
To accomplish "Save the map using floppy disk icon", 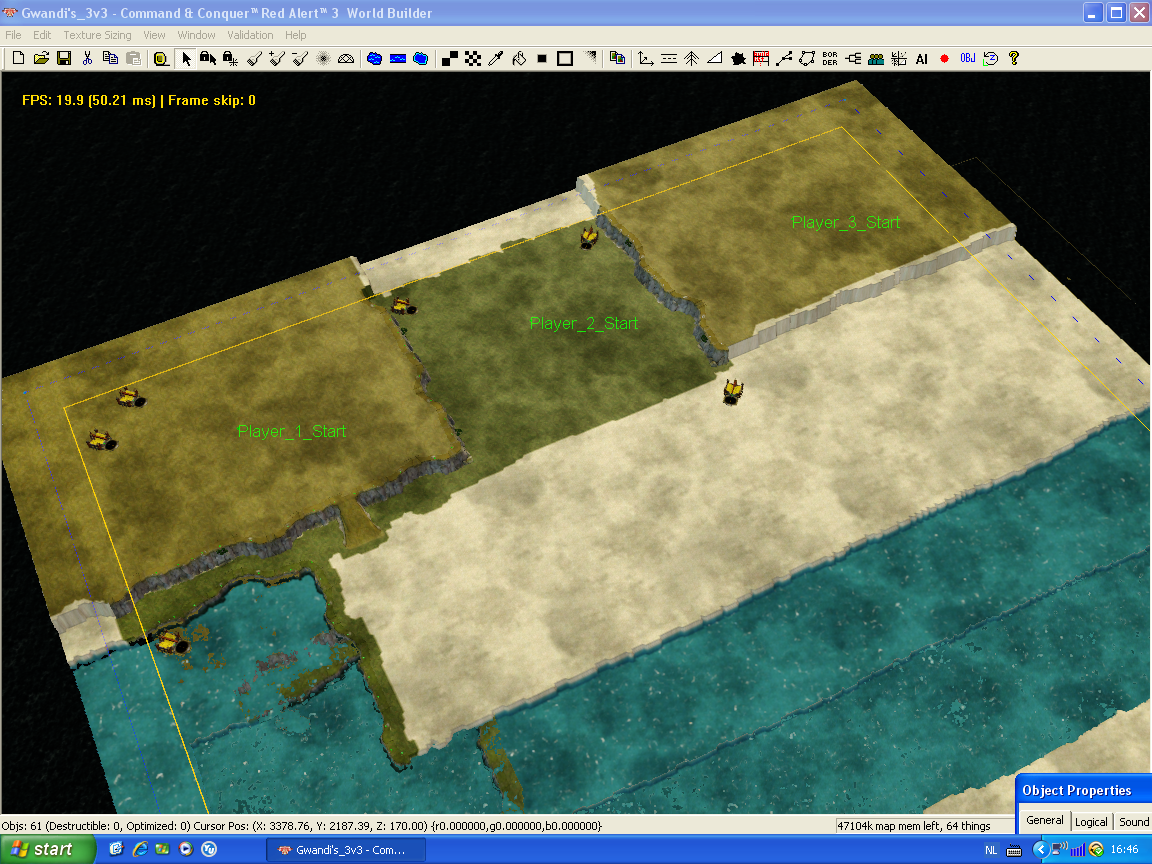I will click(64, 58).
